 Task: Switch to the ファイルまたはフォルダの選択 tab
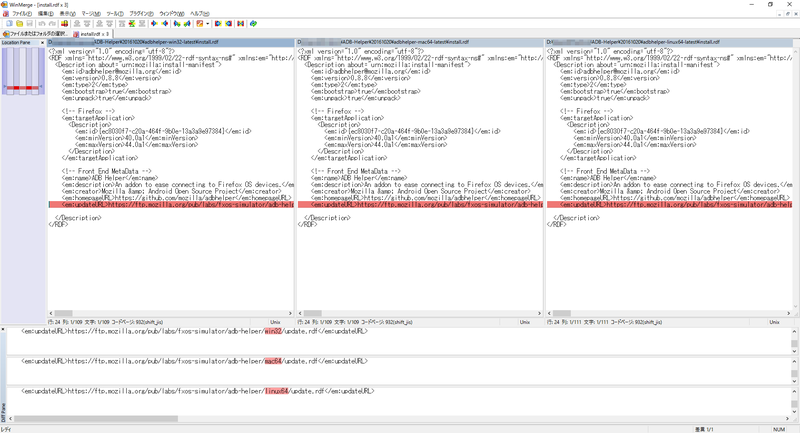(35, 34)
